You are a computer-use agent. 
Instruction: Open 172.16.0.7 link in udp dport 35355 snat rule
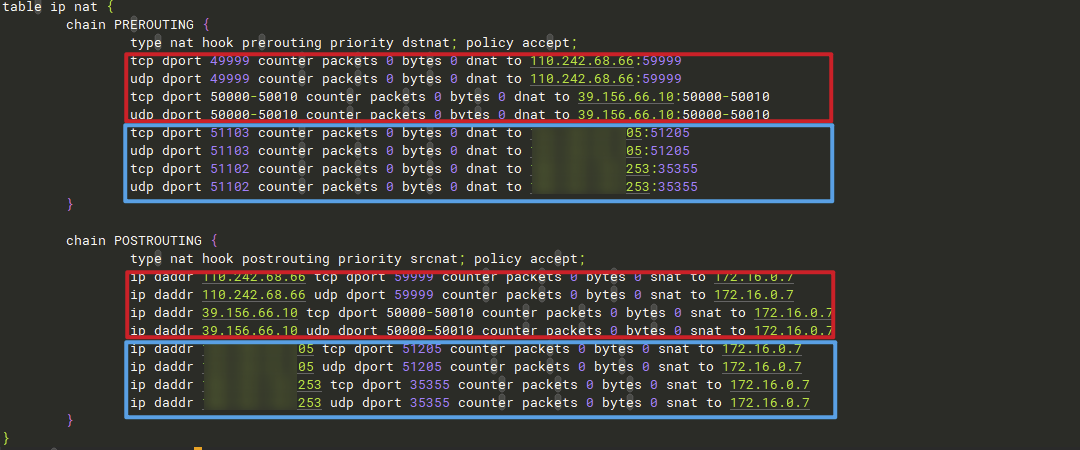pyautogui.click(x=769, y=403)
